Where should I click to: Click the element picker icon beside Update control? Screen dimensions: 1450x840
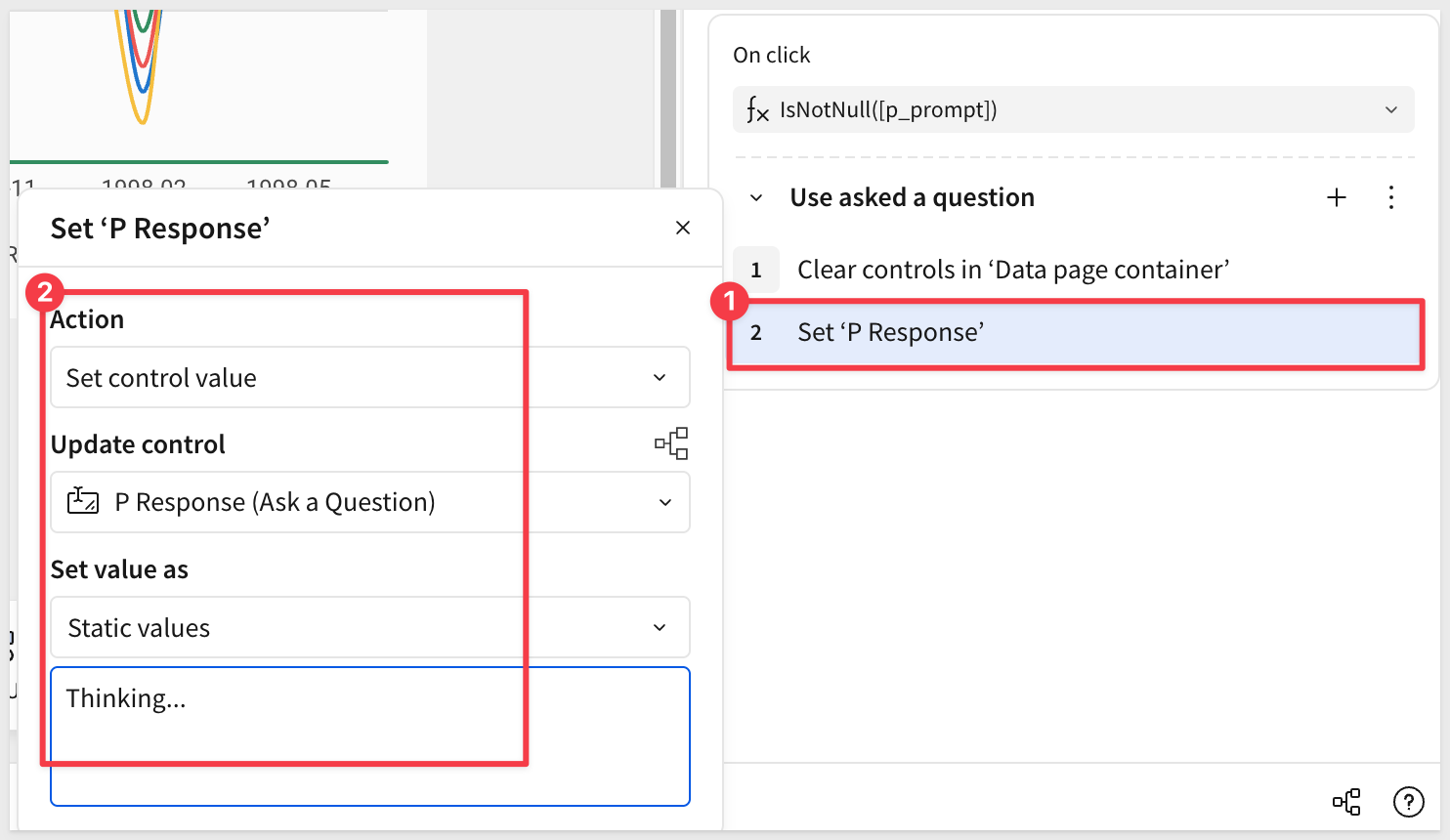671,443
